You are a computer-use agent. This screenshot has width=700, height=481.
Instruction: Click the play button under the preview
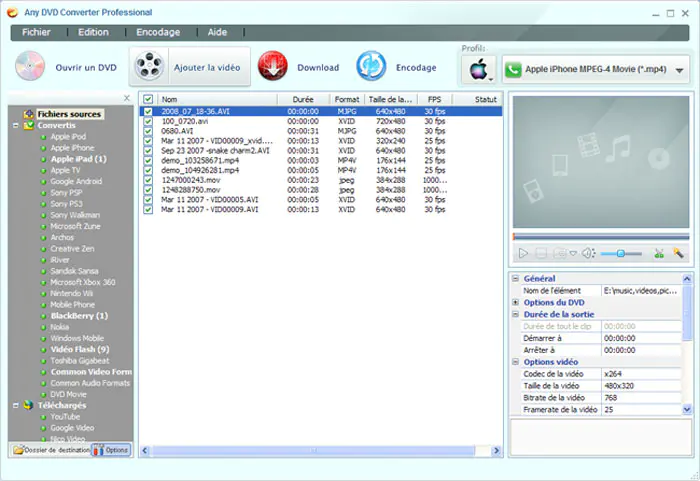click(x=523, y=253)
